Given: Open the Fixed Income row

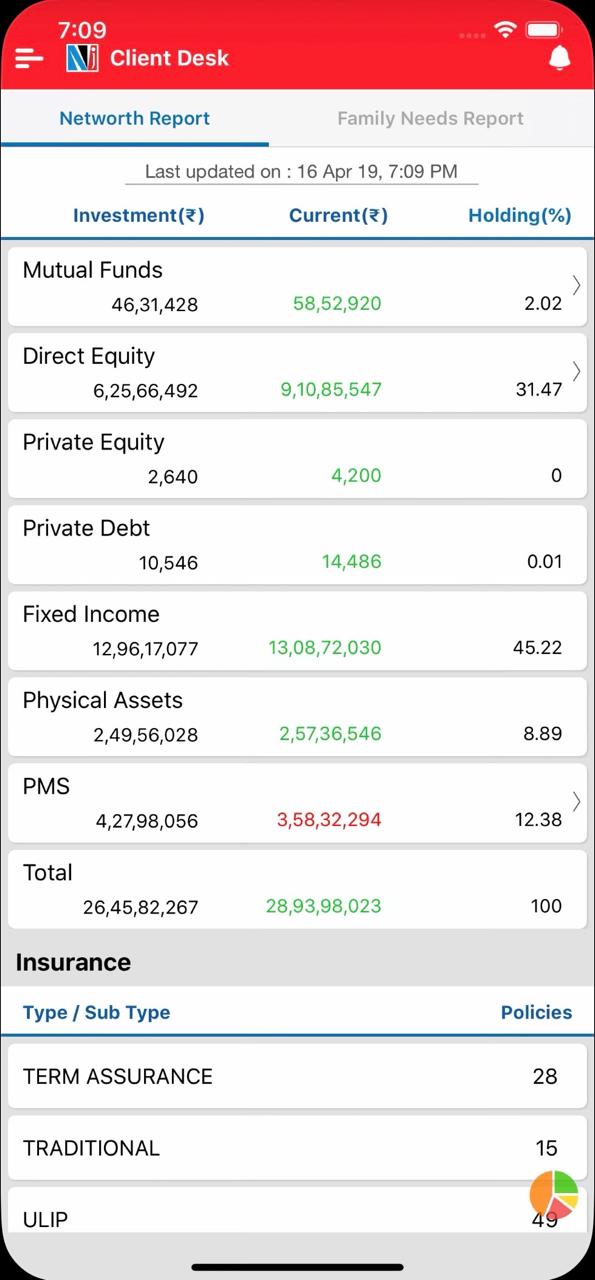Looking at the screenshot, I should pos(297,631).
